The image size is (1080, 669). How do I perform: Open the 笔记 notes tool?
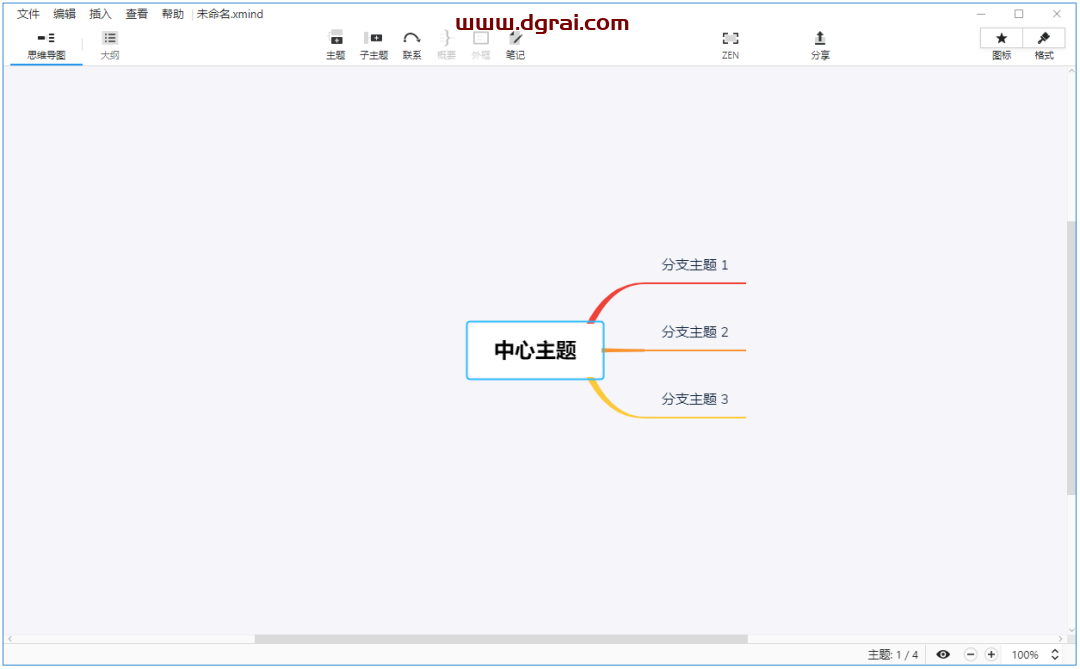tap(515, 45)
